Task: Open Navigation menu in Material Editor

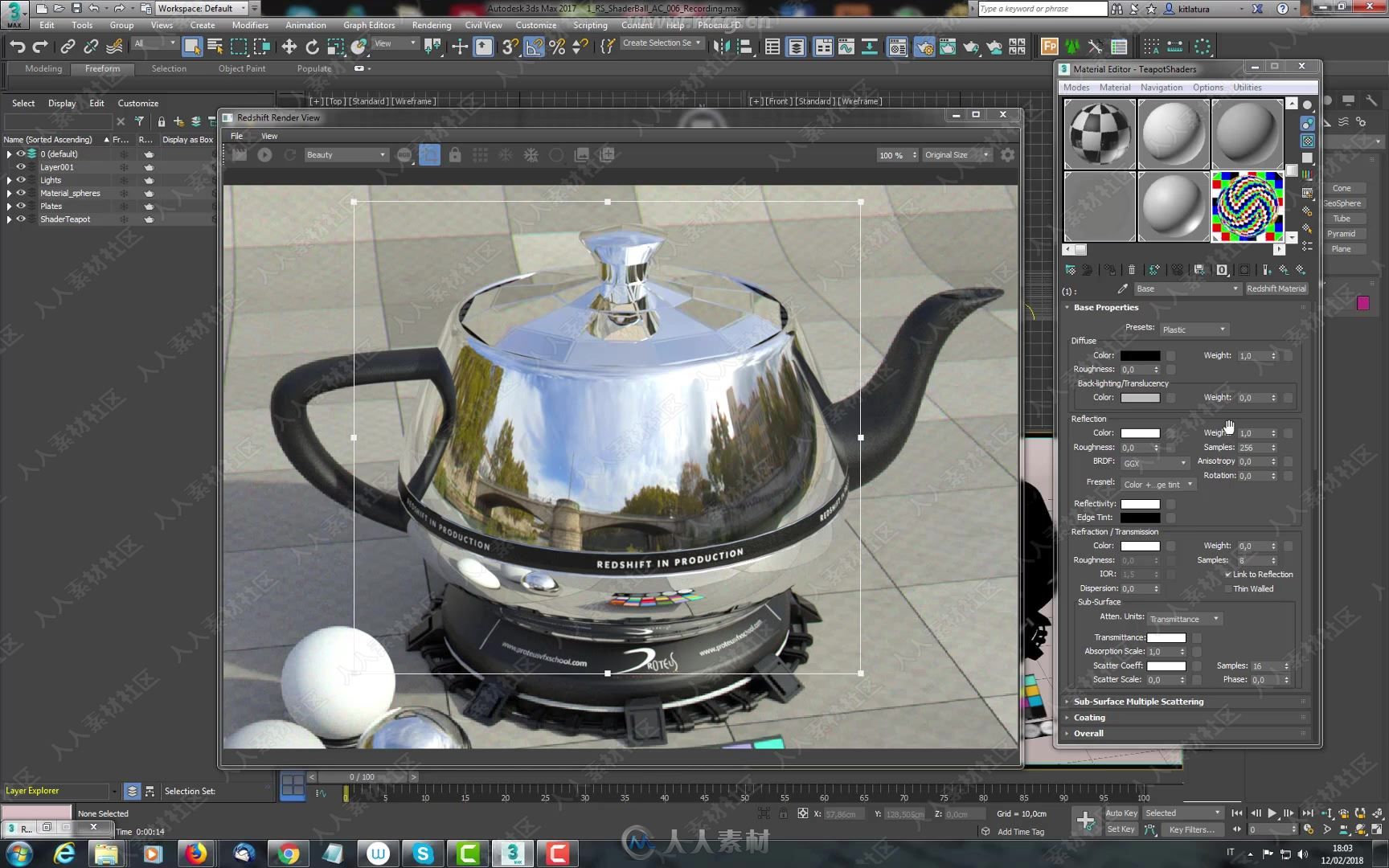Action: (1162, 87)
